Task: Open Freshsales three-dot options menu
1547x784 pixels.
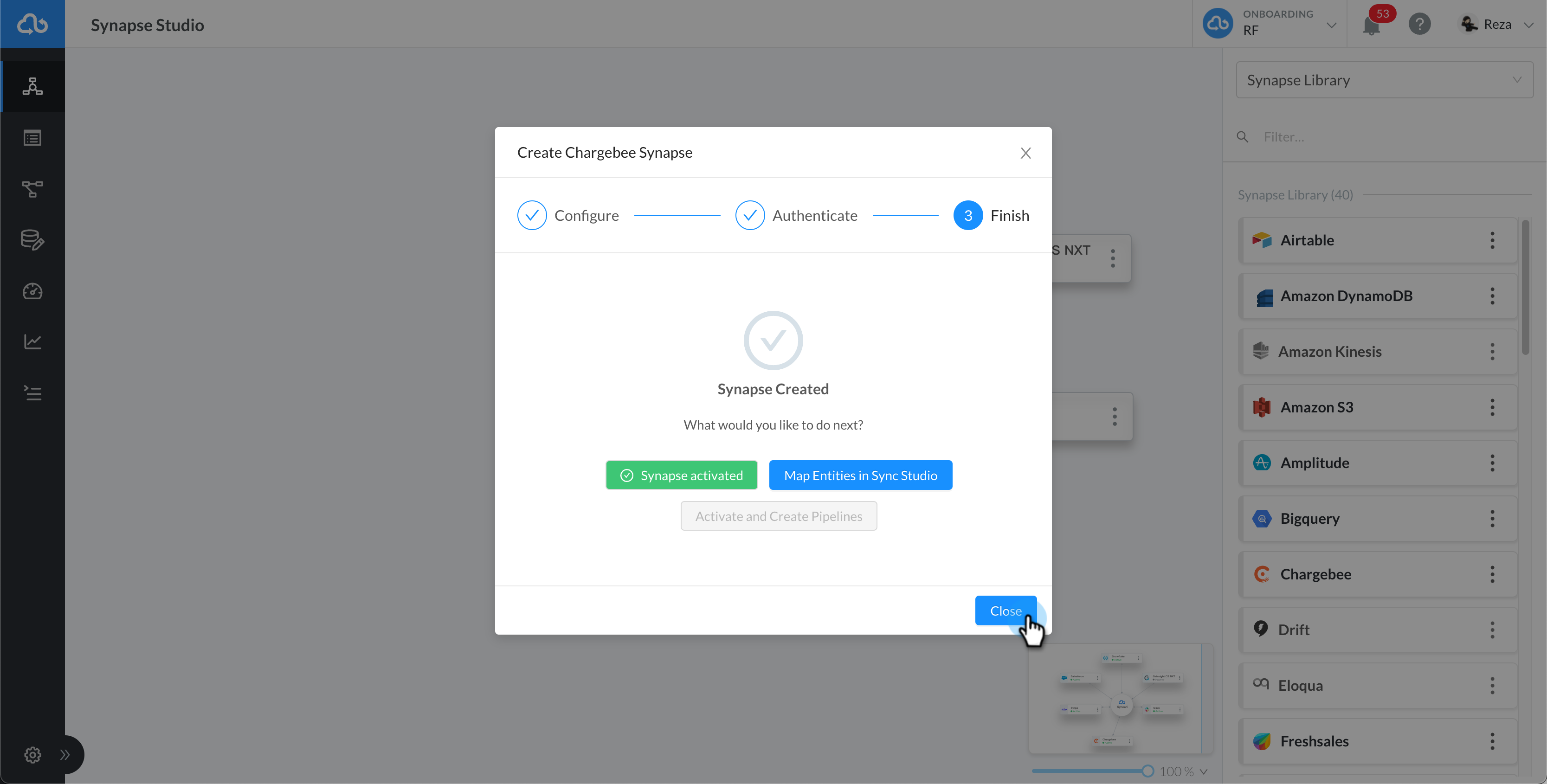Action: pyautogui.click(x=1492, y=741)
